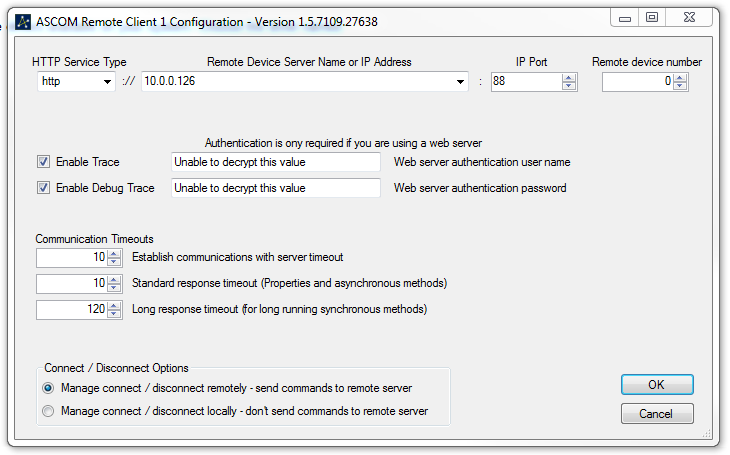Click the 'Communication Timeouts' heading
The width and height of the screenshot is (730, 455).
click(95, 239)
